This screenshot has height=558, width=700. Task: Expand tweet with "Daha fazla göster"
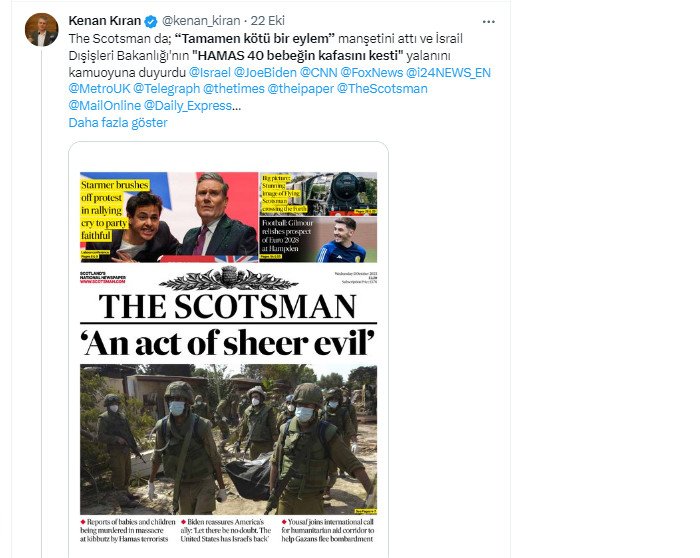pyautogui.click(x=118, y=123)
